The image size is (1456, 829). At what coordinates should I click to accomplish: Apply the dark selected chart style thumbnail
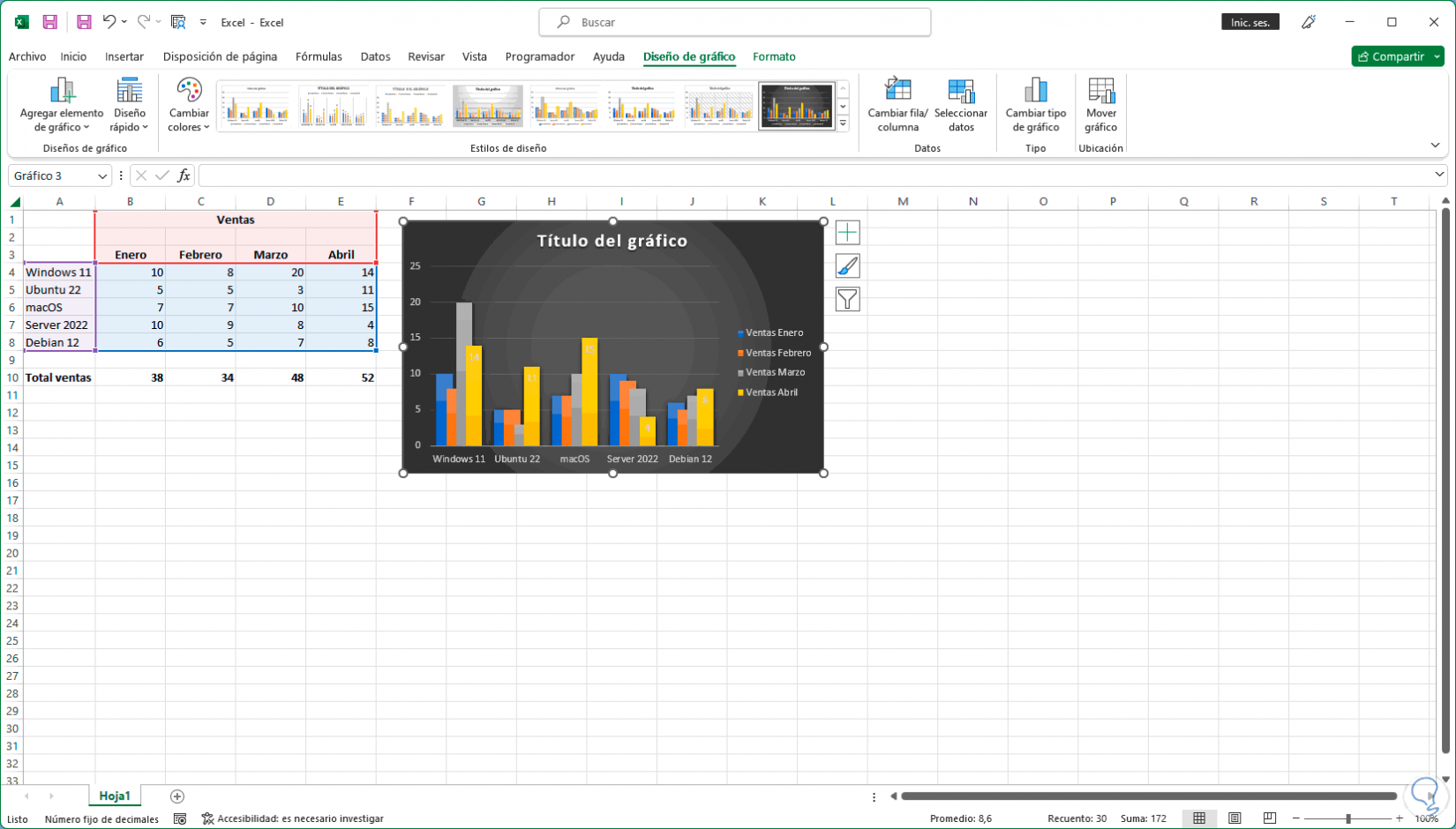797,106
